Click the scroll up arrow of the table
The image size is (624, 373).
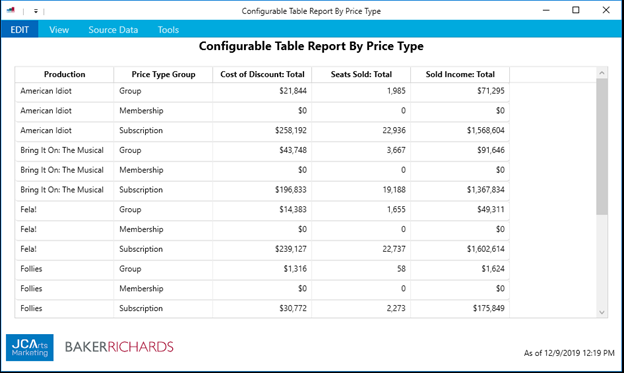click(602, 73)
